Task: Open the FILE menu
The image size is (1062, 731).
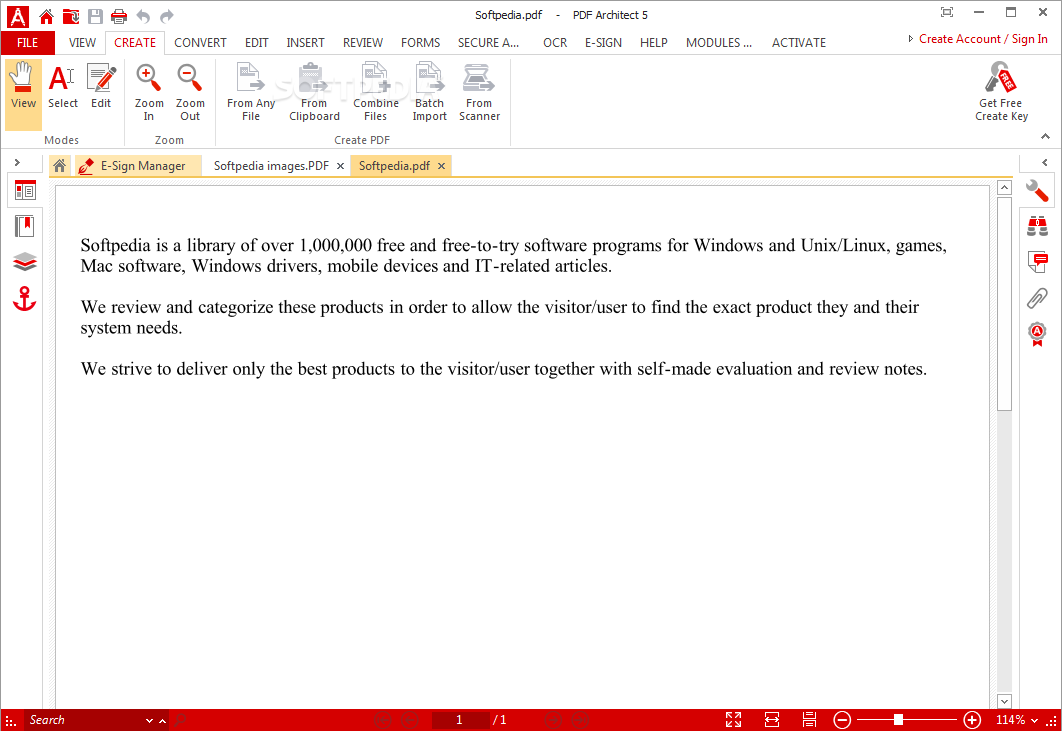Action: [27, 43]
